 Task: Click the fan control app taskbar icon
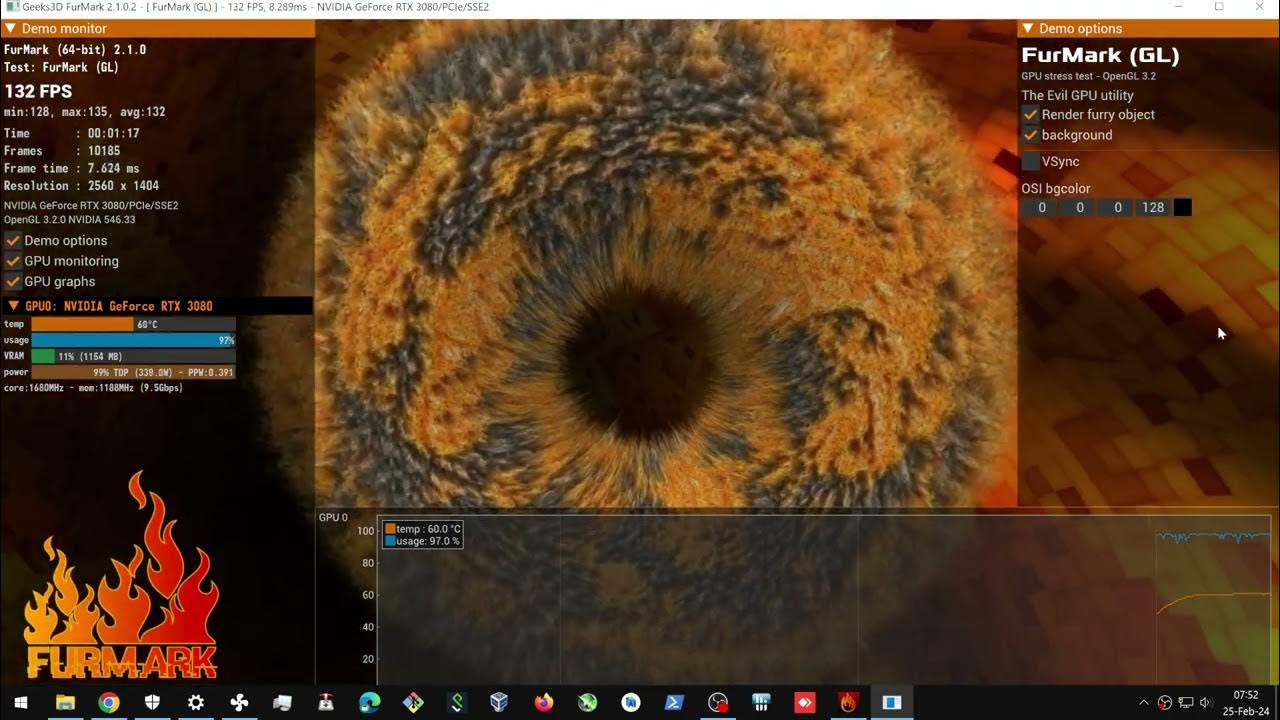coord(239,702)
